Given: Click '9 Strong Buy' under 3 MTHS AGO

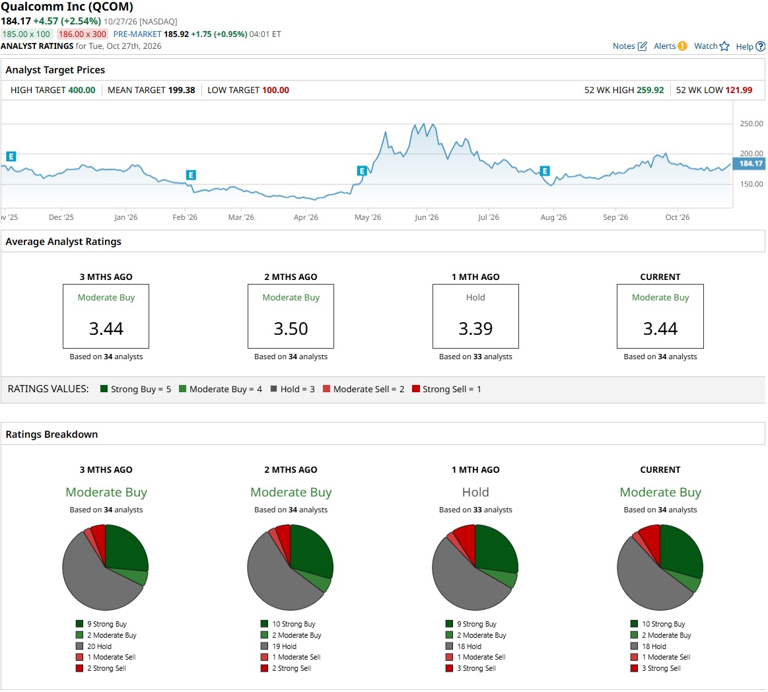Looking at the screenshot, I should (x=107, y=624).
